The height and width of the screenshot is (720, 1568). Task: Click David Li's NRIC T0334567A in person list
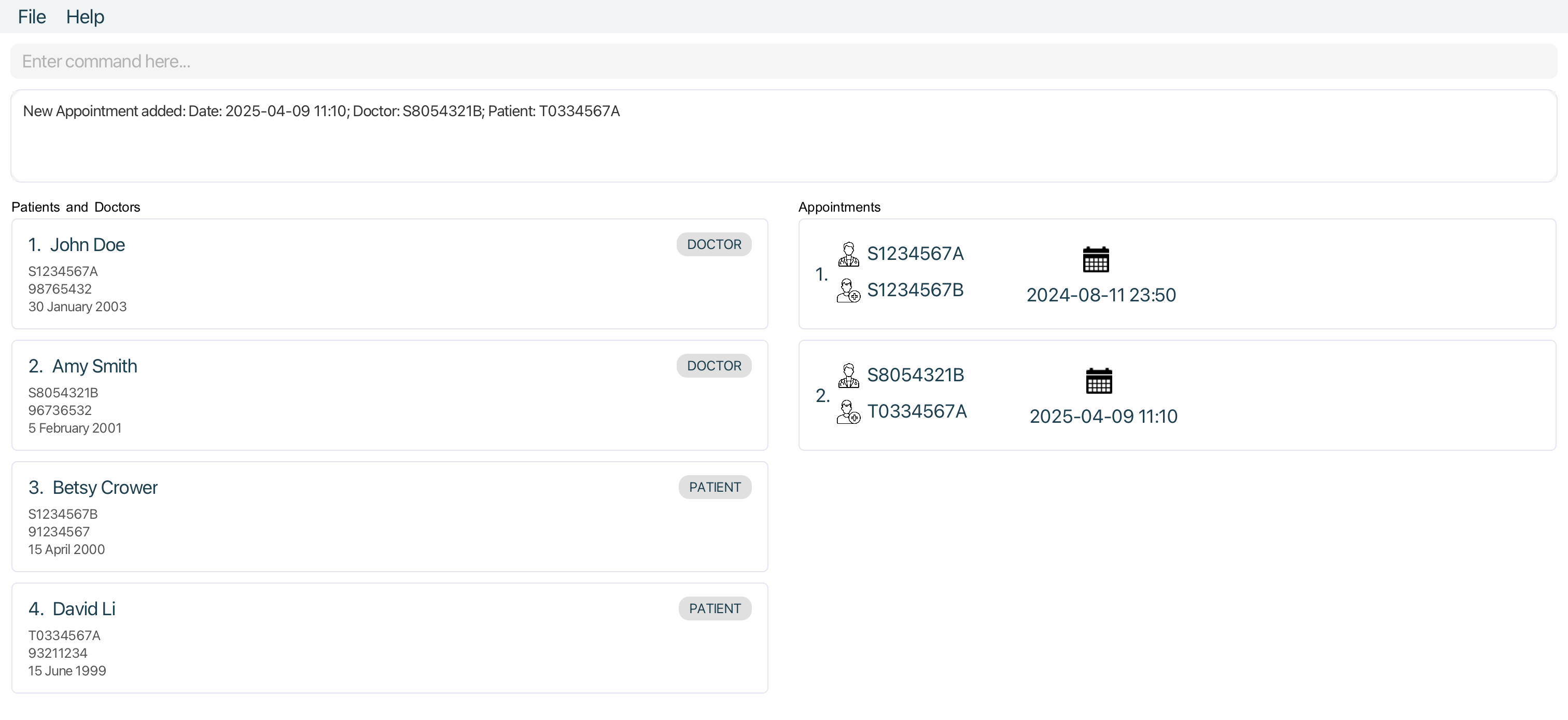coord(64,635)
